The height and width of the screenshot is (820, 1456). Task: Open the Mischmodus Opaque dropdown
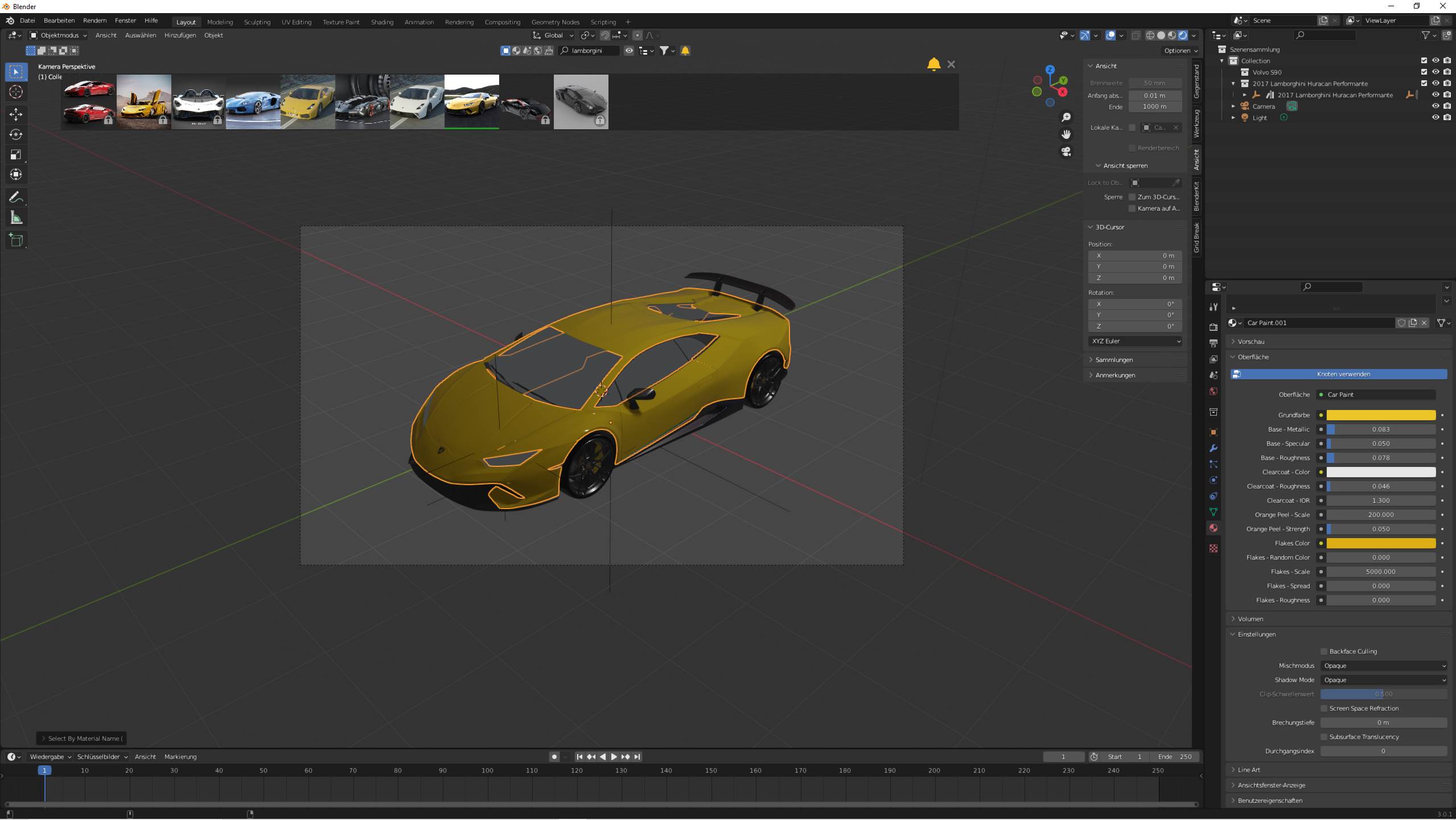[1383, 666]
